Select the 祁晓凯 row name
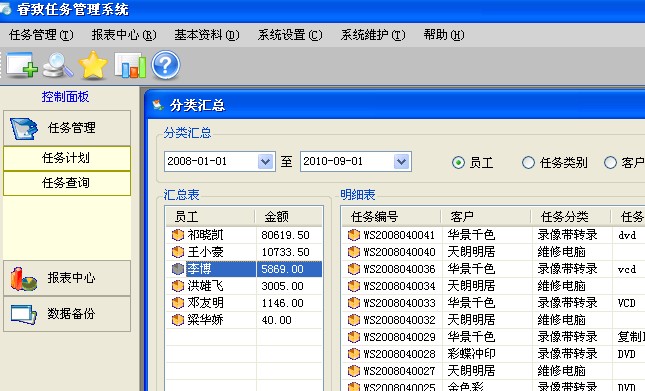This screenshot has height=391, width=645. [x=206, y=235]
